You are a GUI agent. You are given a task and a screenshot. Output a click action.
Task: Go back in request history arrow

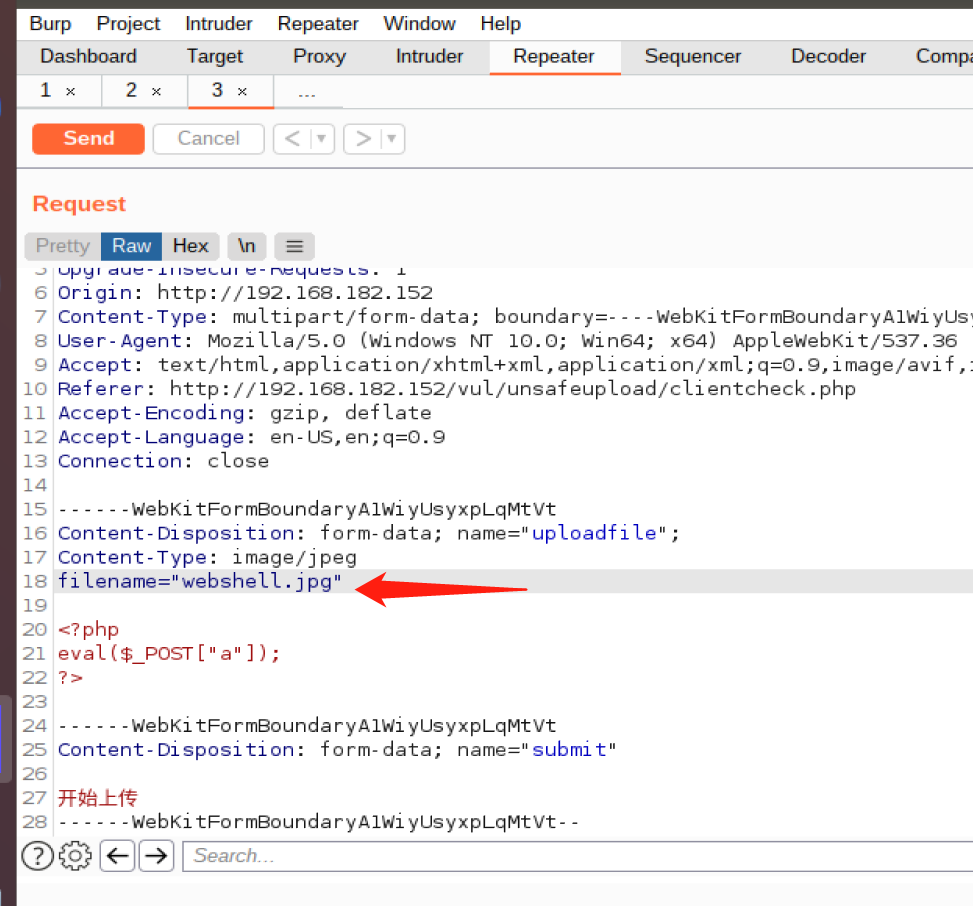[292, 138]
